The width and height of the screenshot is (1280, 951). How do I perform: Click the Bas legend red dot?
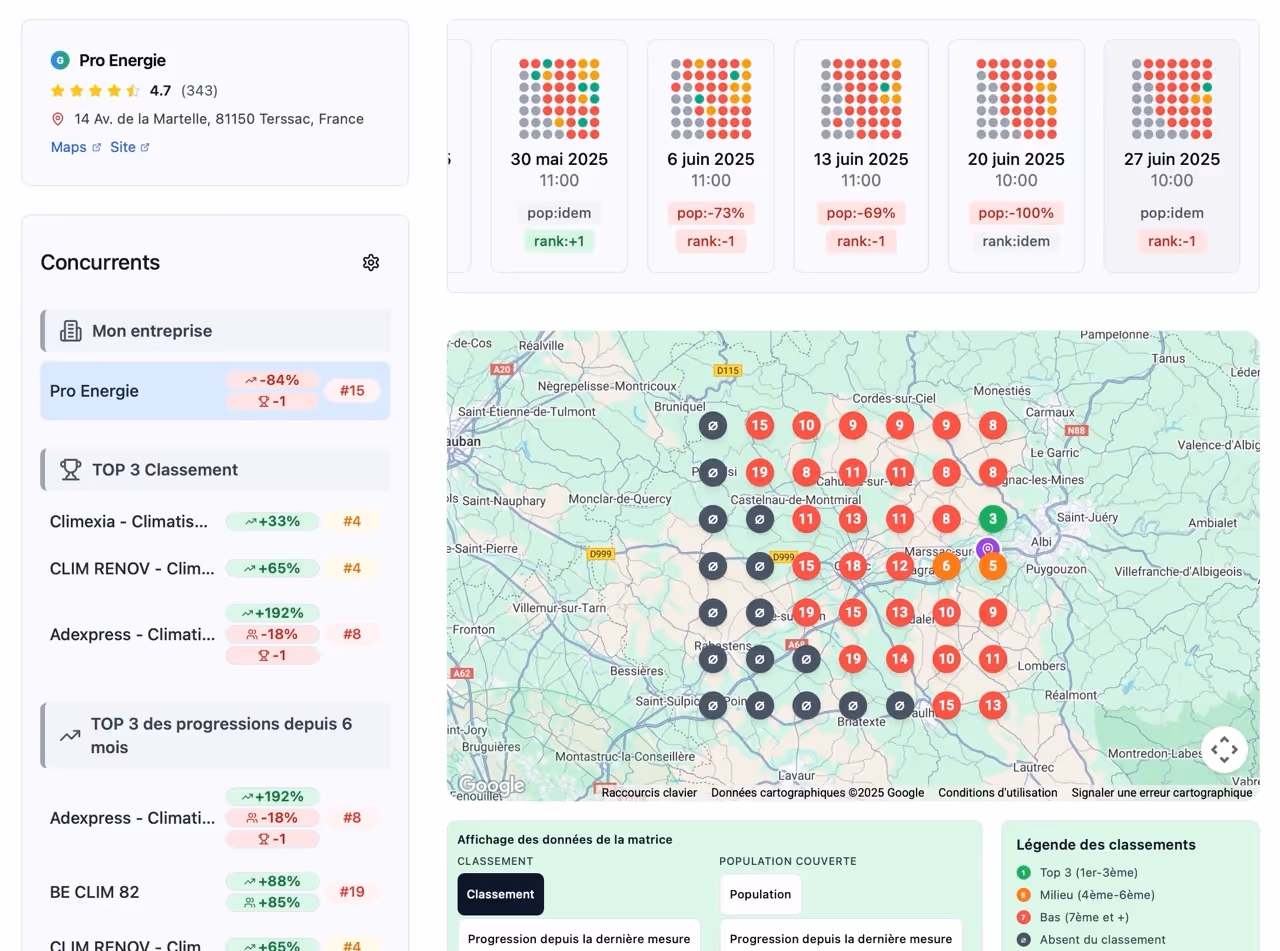coord(1023,917)
